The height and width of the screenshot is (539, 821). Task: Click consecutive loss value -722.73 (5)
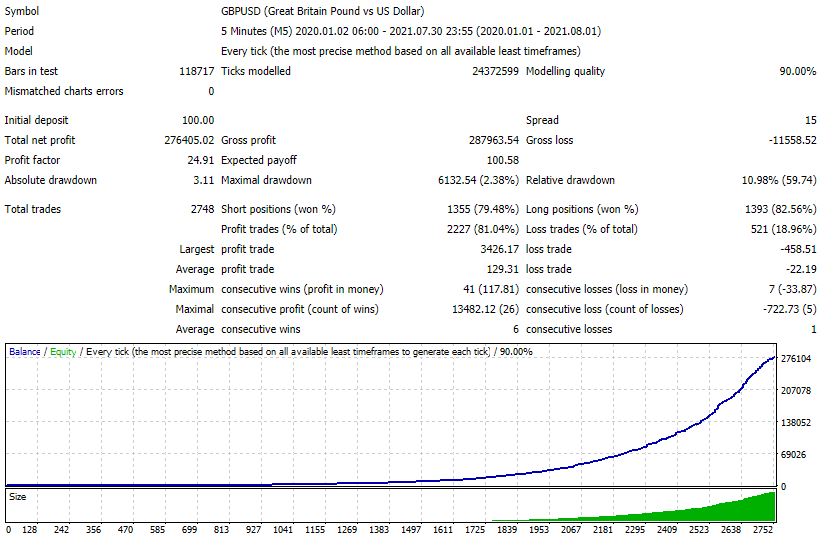click(x=790, y=309)
